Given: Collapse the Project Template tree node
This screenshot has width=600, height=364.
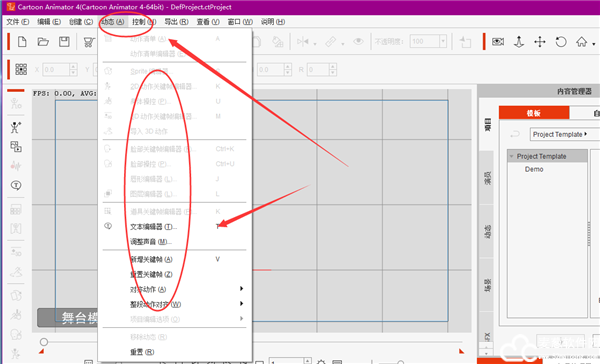Looking at the screenshot, I should pos(512,156).
